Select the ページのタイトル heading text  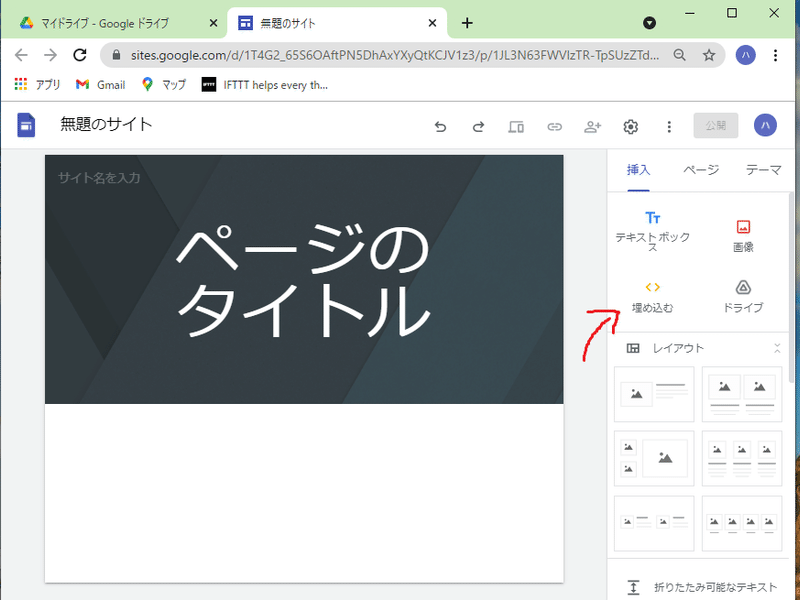point(304,281)
